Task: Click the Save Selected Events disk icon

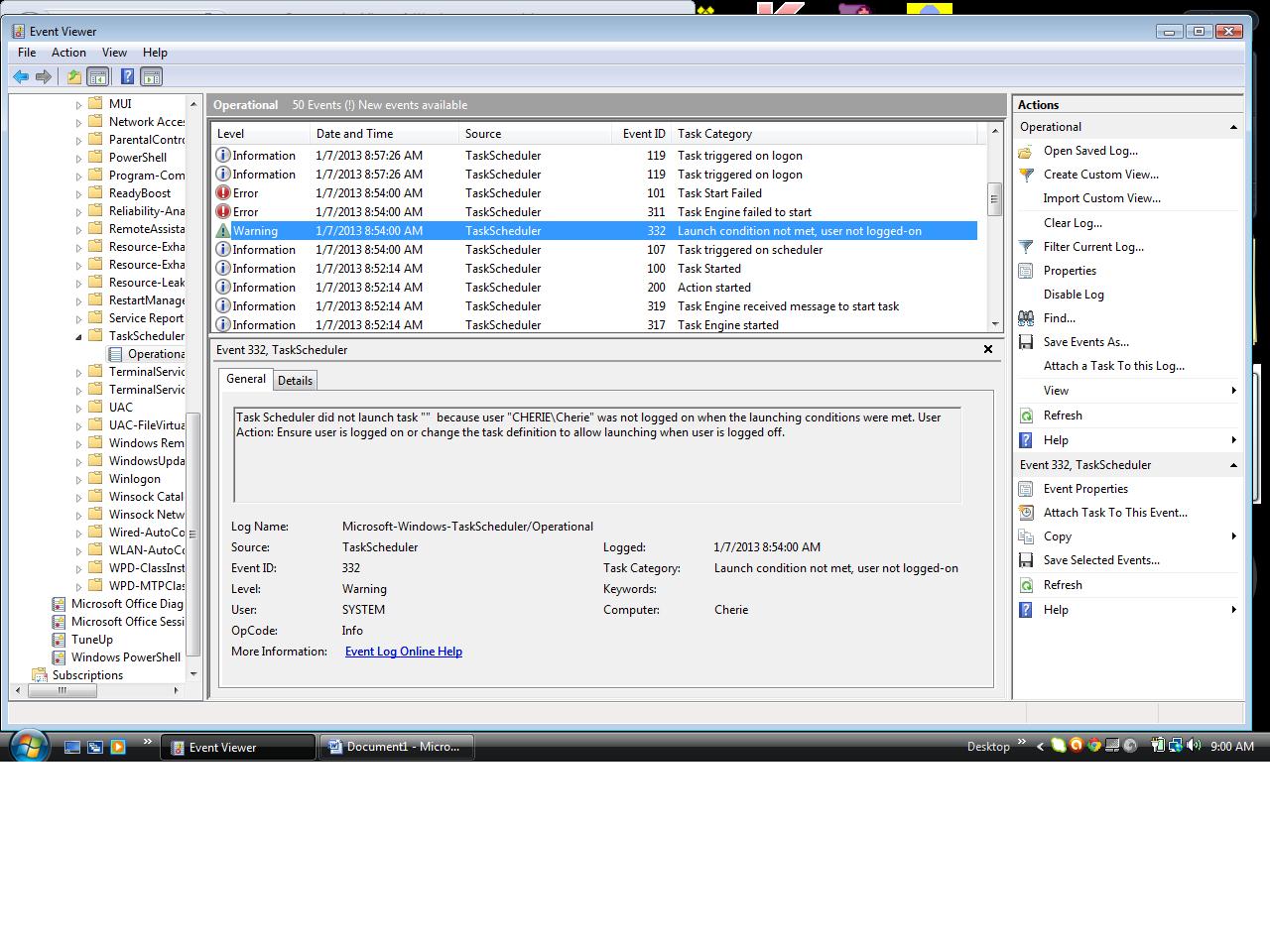Action: 1026,560
